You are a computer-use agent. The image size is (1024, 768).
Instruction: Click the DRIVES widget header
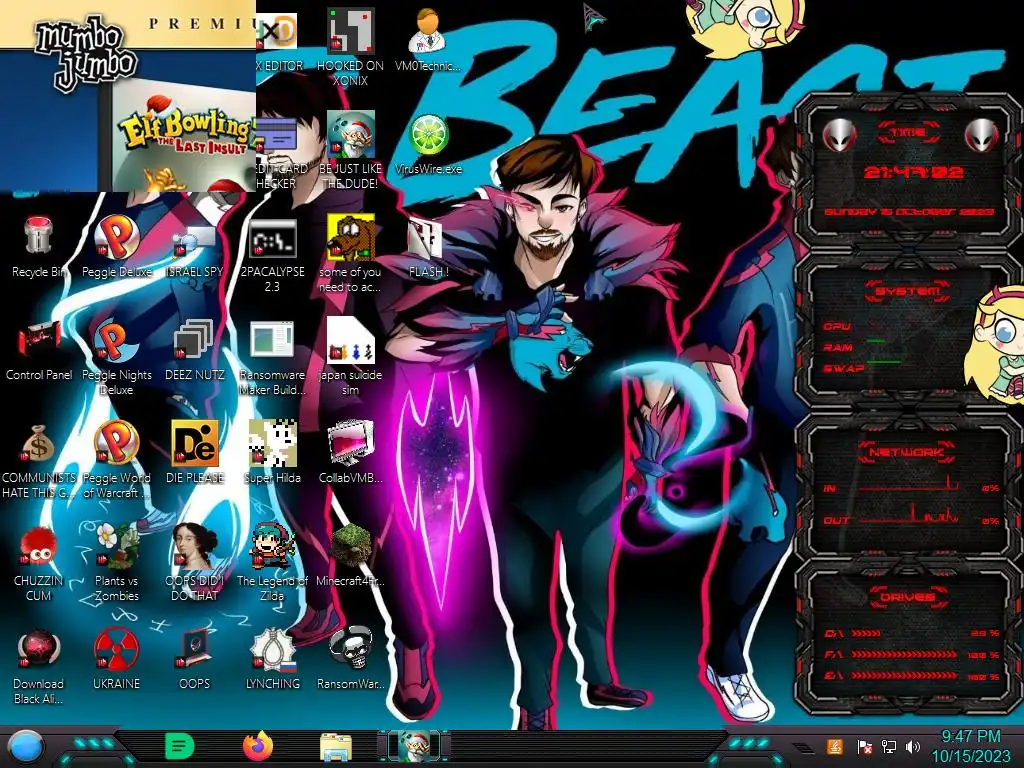[x=907, y=597]
